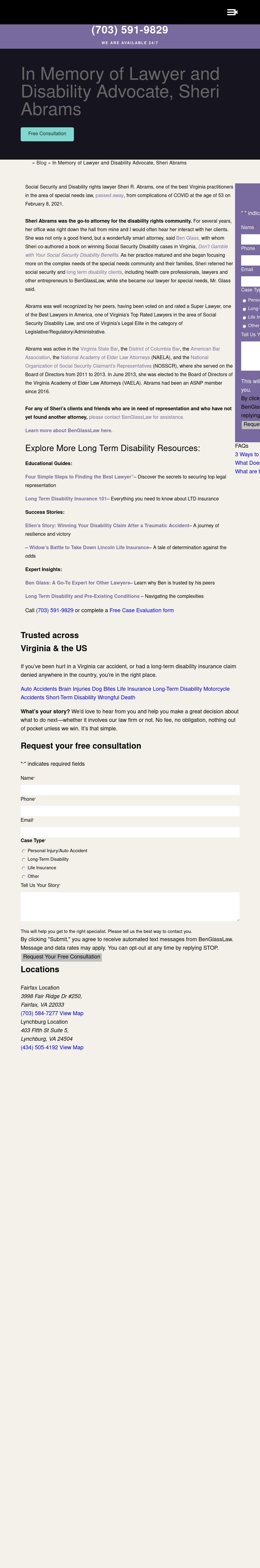The width and height of the screenshot is (260, 1568).
Task: Open Free Case Evaluation form link
Action: 141,610
